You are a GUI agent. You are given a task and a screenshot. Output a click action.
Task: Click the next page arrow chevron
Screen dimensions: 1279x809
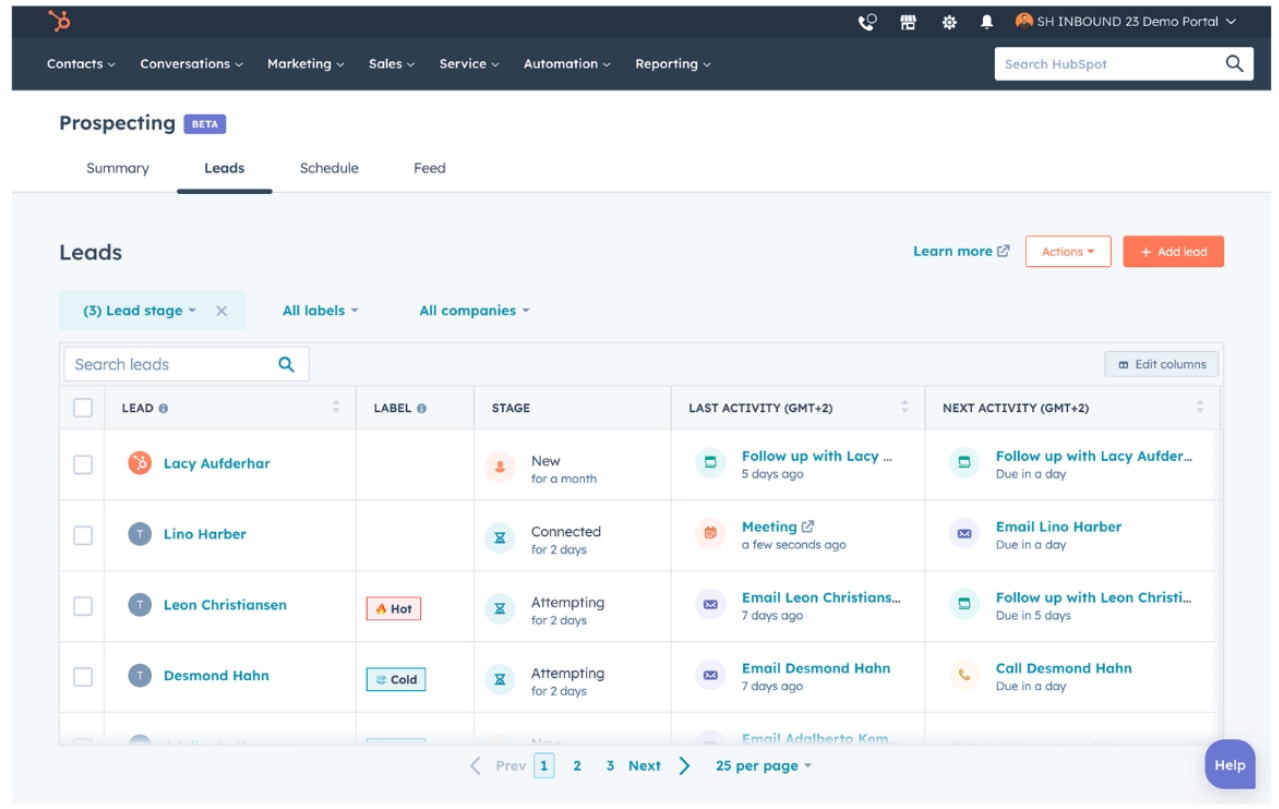tap(684, 766)
